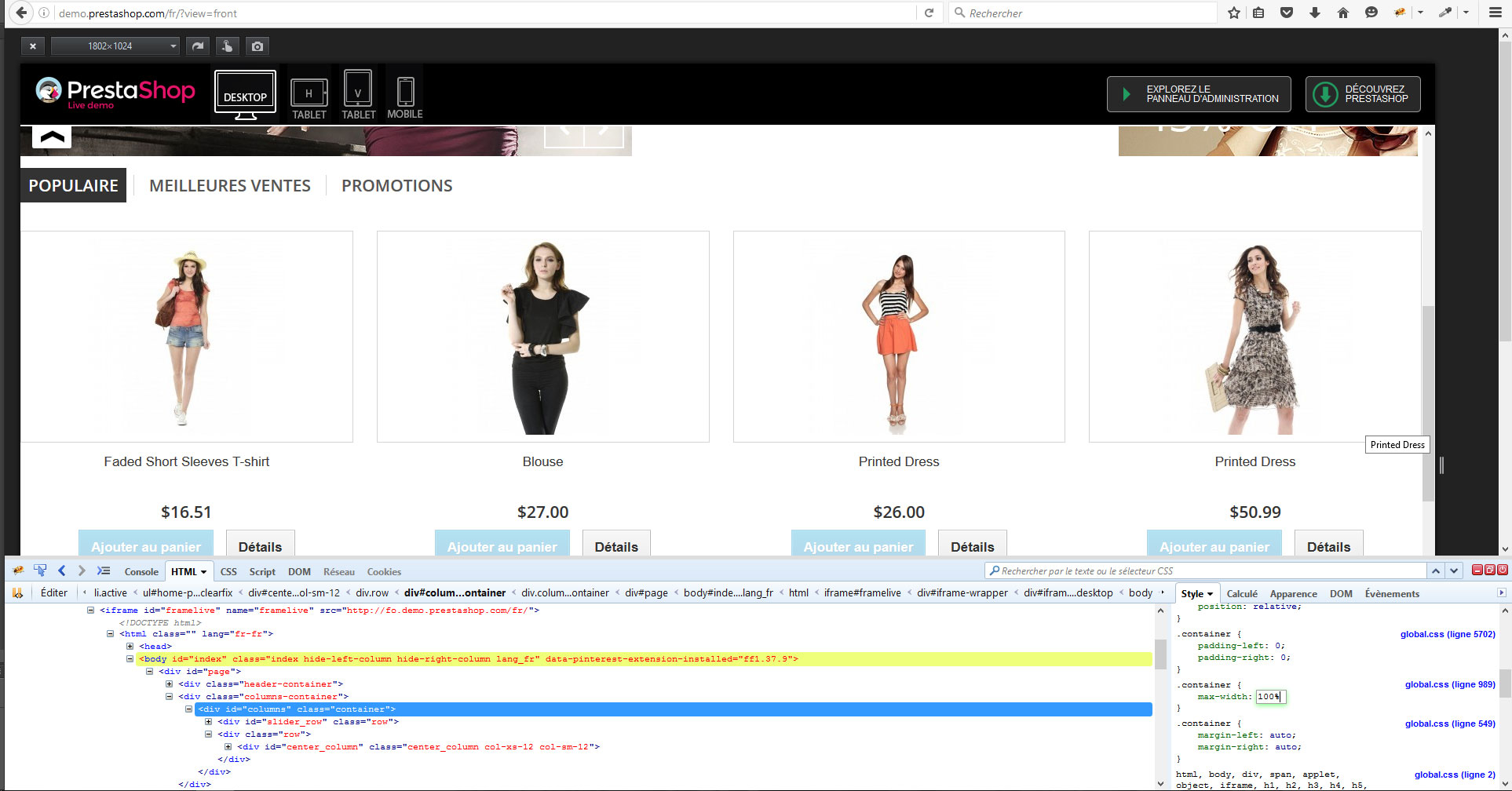Collapse the columns-container div node
Image resolution: width=1512 pixels, height=791 pixels.
pyautogui.click(x=169, y=696)
